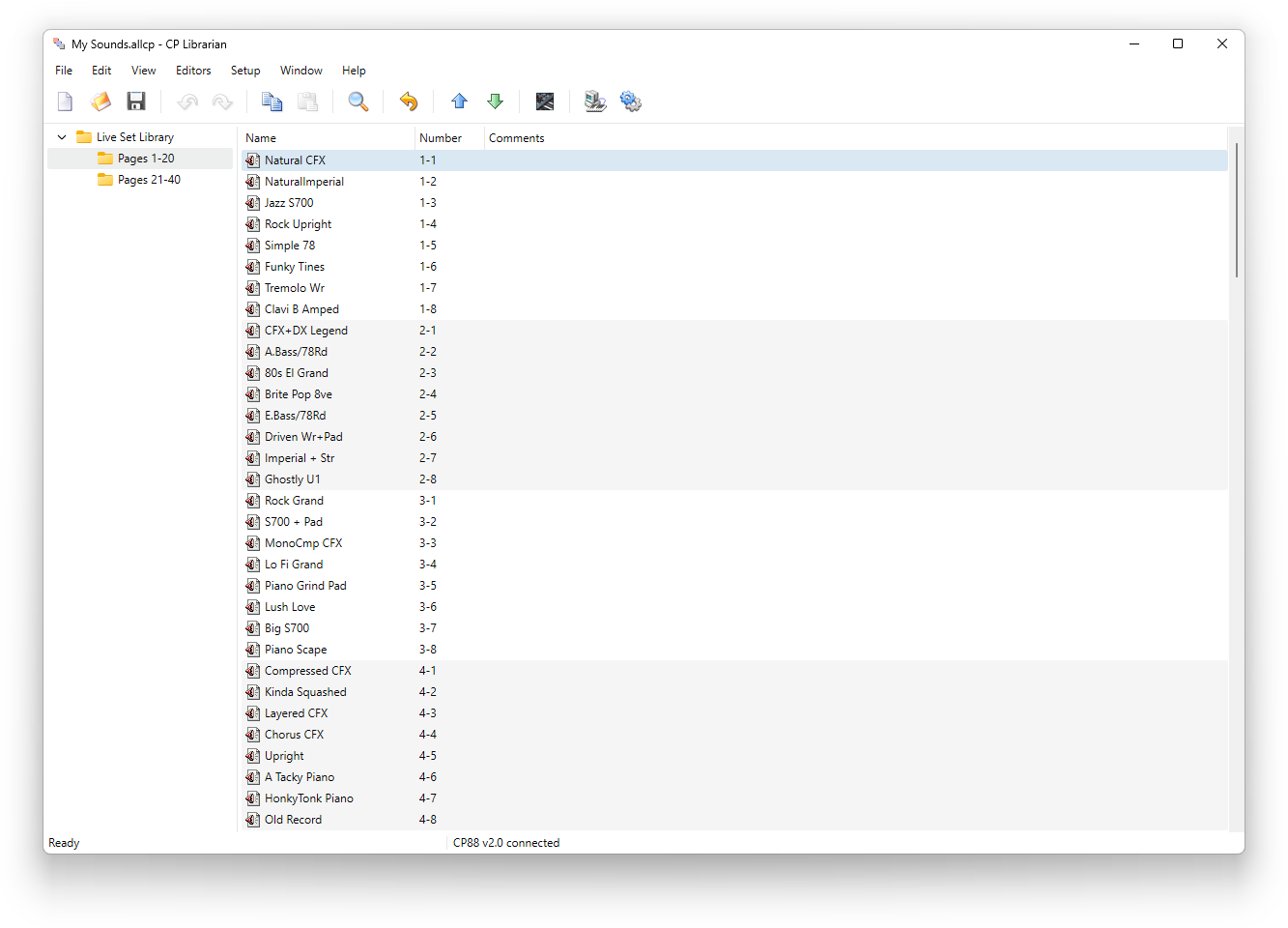Open the Editors menu
The height and width of the screenshot is (928, 1288).
[193, 71]
